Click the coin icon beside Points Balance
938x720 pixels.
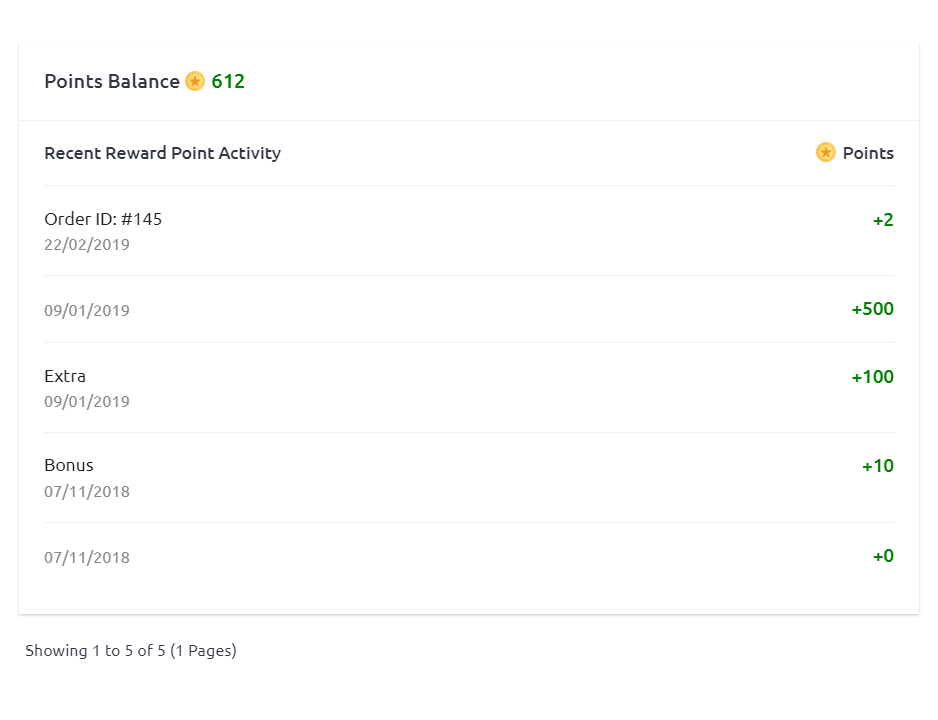195,81
